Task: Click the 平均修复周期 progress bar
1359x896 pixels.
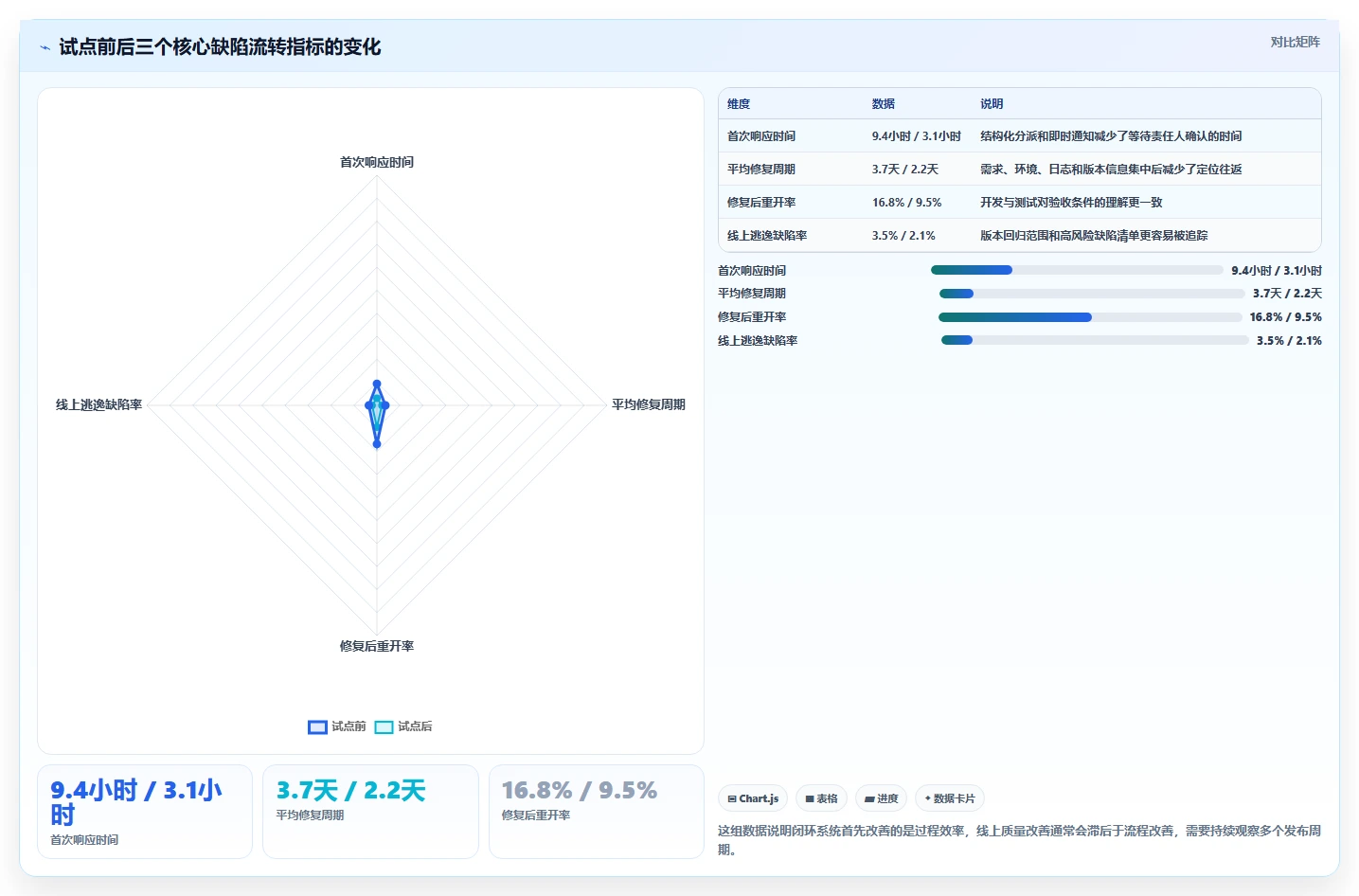Action: coord(1092,294)
